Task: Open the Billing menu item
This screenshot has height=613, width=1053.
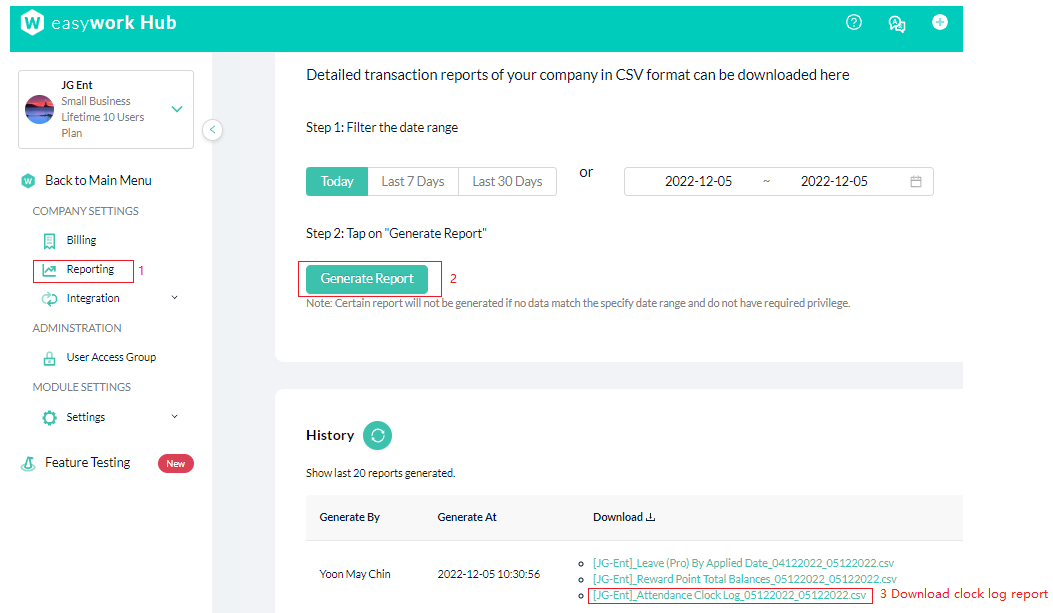Action: pos(81,240)
